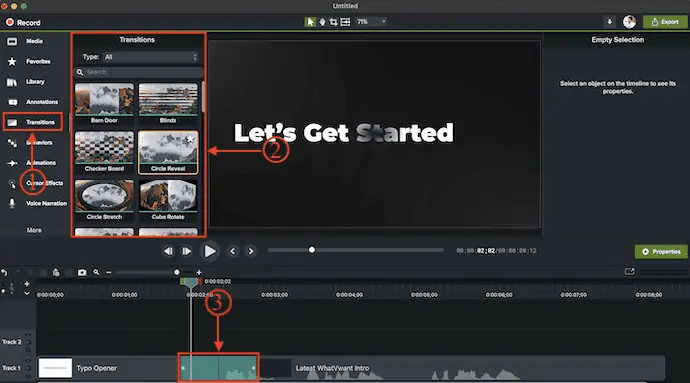Select the arrow Edit mode tool
Viewport: 690px width, 383px height.
[310, 22]
